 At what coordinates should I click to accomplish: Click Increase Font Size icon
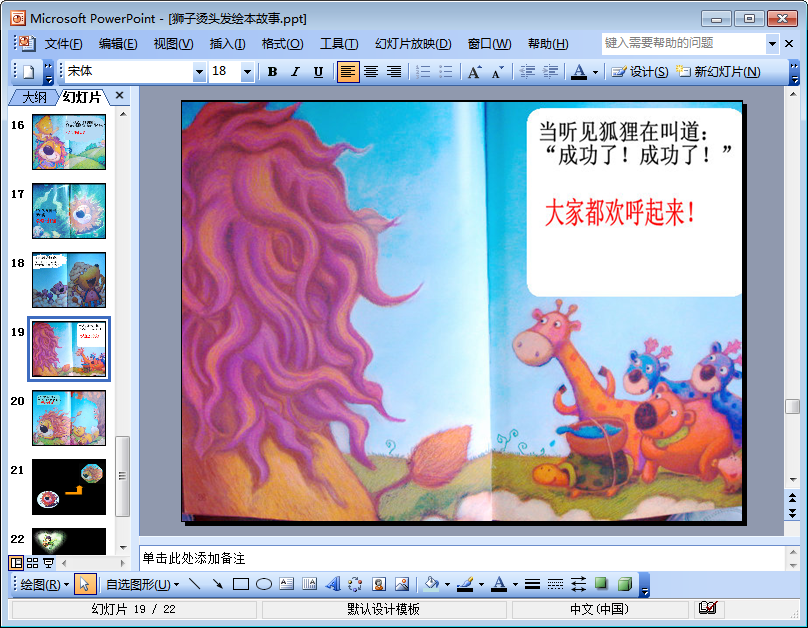[x=475, y=72]
